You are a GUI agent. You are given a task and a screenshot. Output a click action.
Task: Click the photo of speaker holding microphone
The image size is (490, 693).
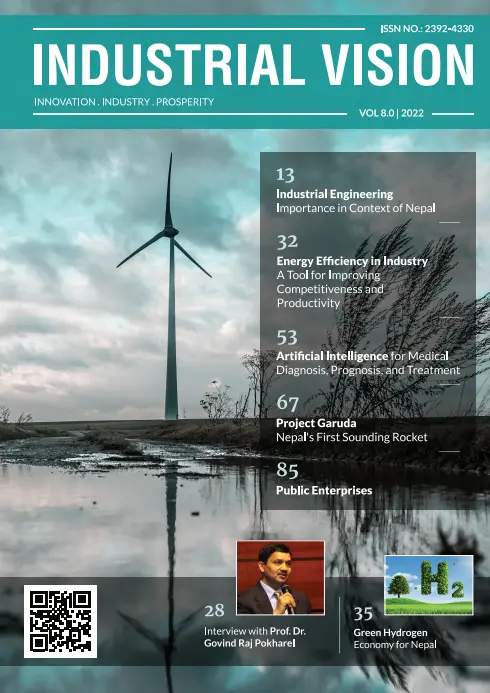click(281, 578)
